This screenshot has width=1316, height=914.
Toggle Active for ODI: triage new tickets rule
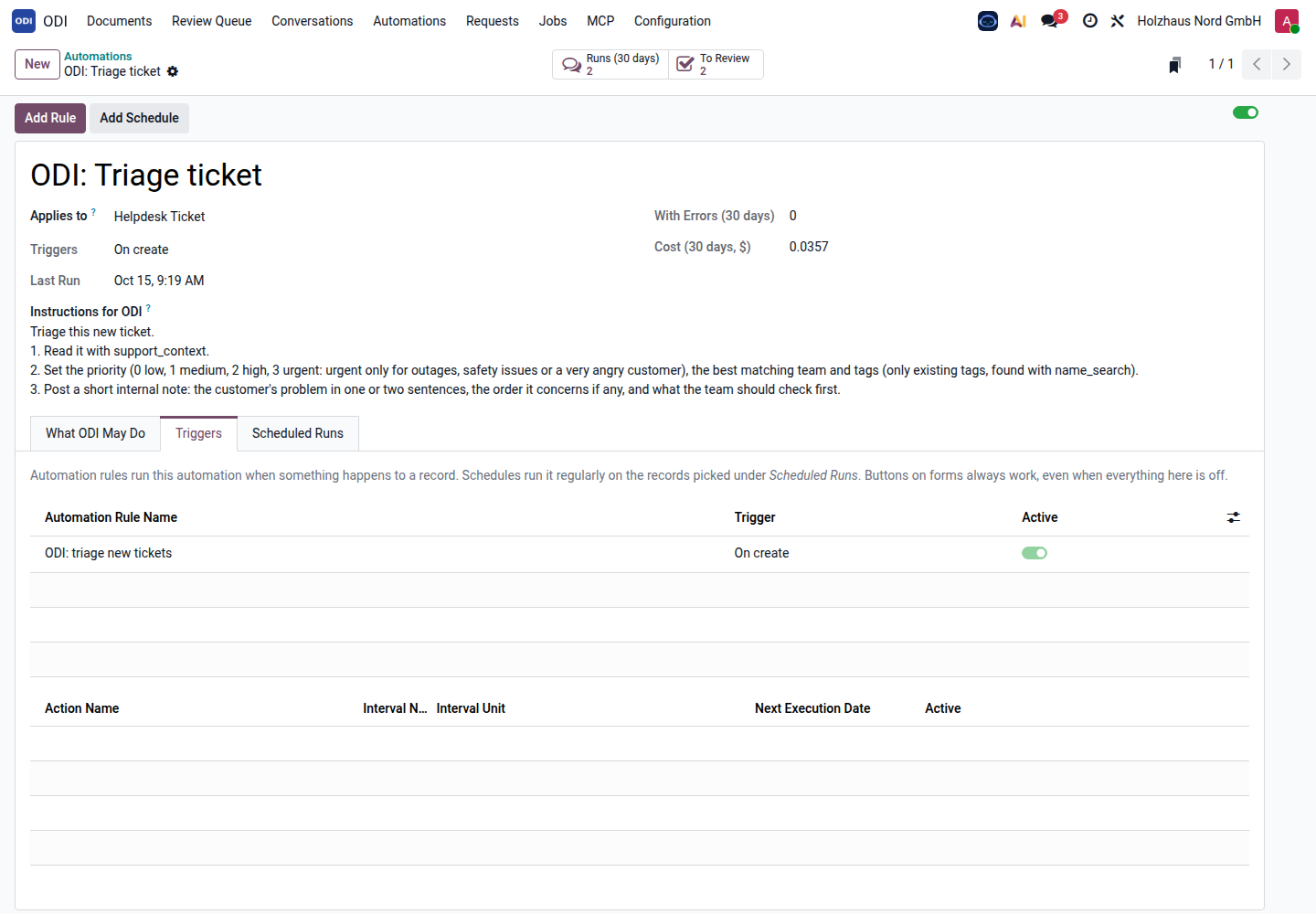click(1035, 553)
